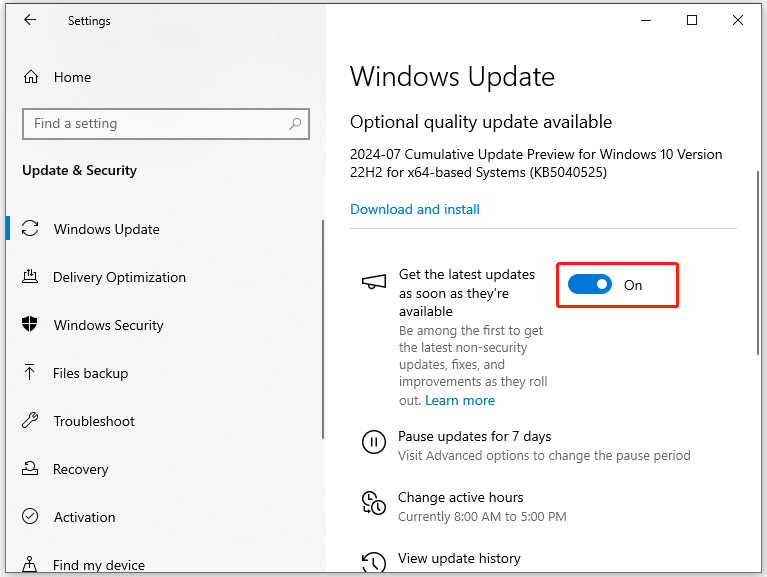Select Activation in the sidebar

pos(84,517)
